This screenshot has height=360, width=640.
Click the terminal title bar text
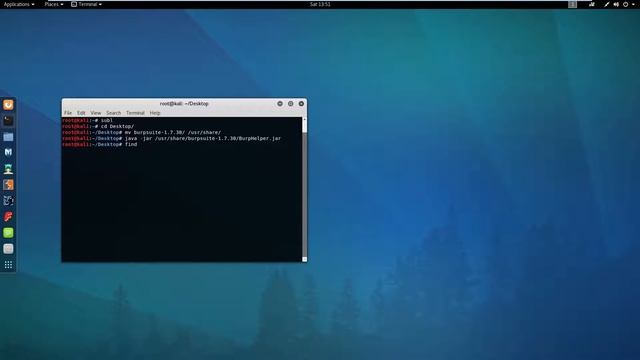click(184, 104)
